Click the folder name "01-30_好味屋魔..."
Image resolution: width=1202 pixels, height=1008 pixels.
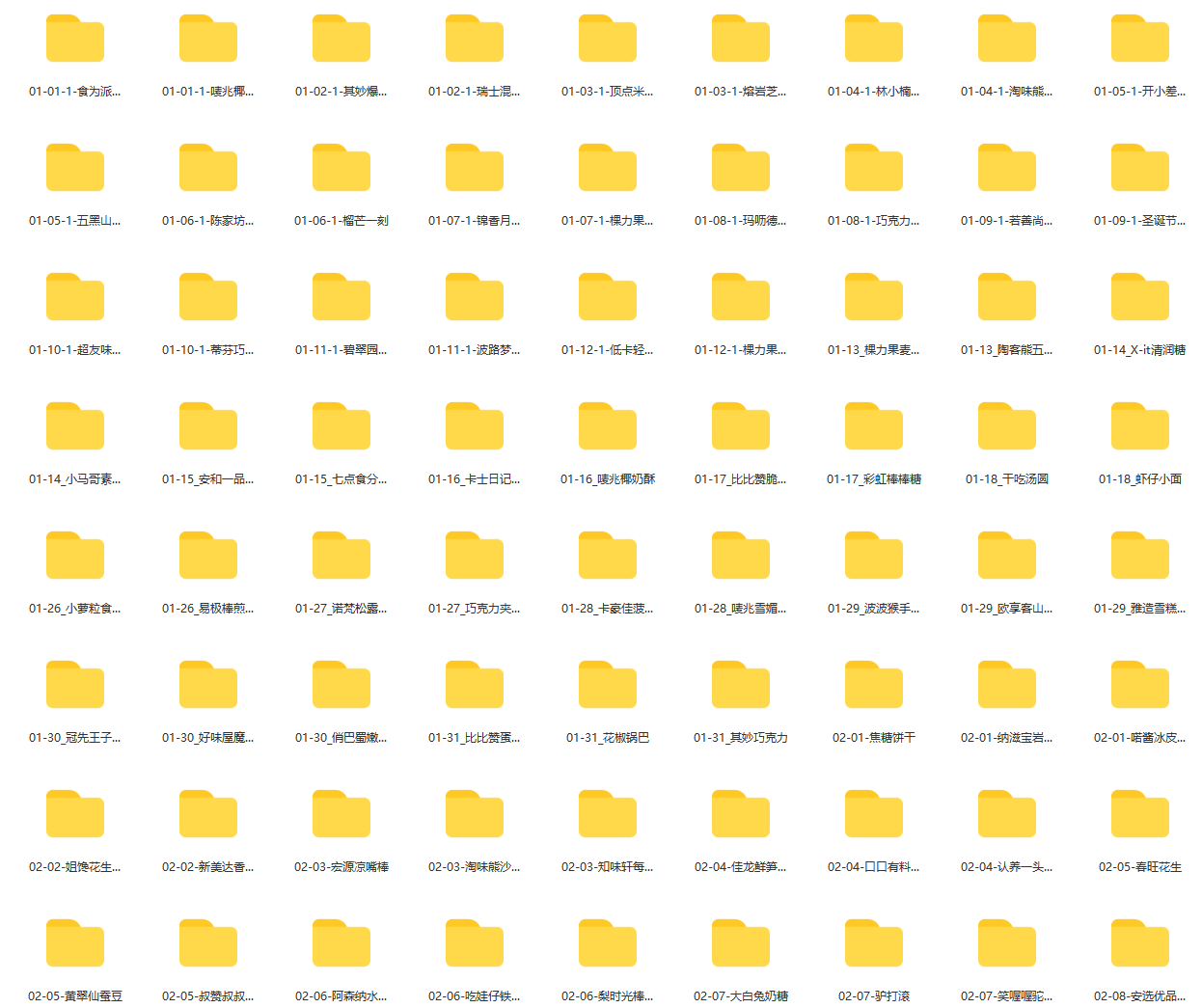click(x=208, y=738)
